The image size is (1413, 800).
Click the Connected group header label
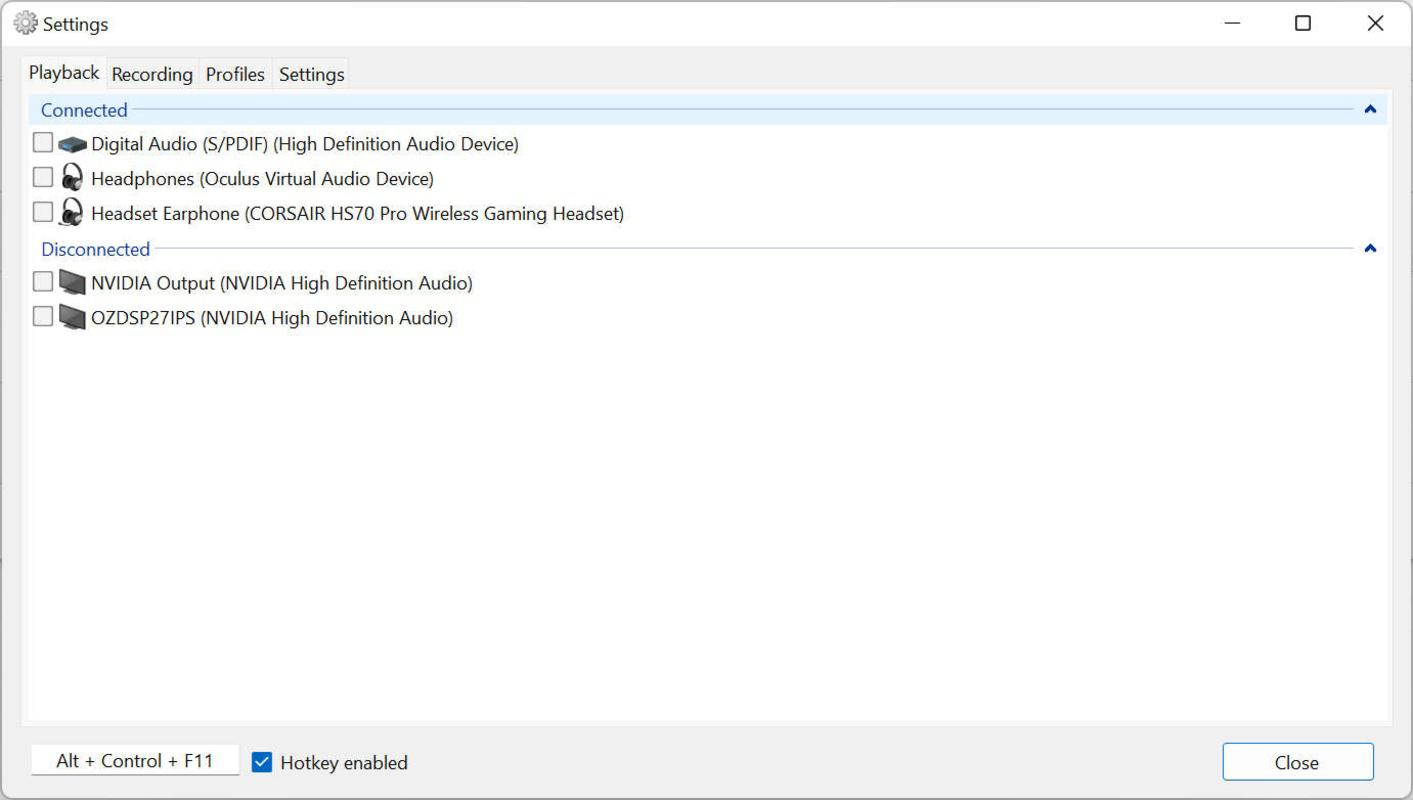click(84, 110)
